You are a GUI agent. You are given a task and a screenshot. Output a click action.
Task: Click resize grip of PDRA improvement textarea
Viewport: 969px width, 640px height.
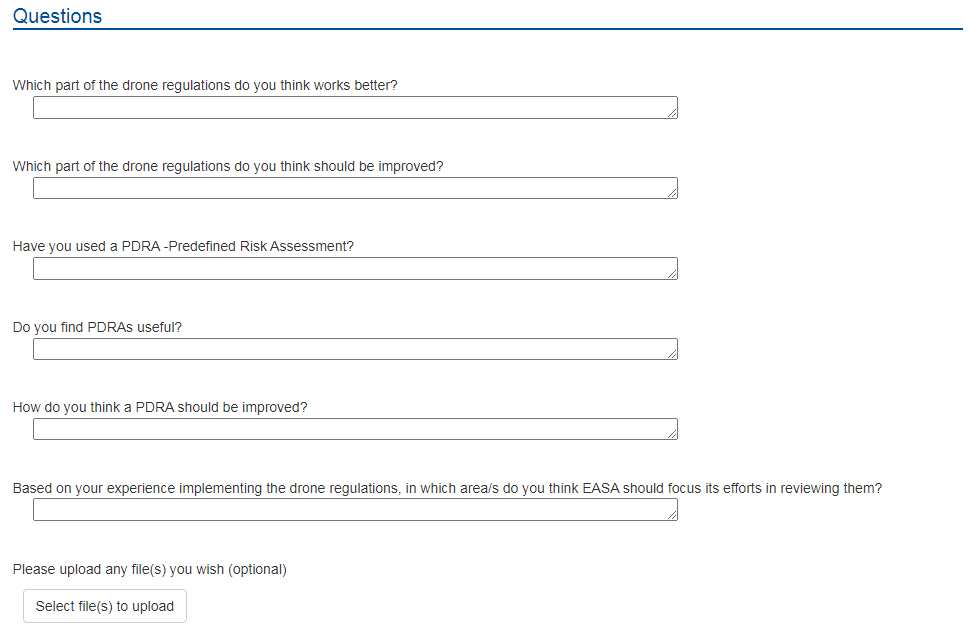tap(672, 434)
